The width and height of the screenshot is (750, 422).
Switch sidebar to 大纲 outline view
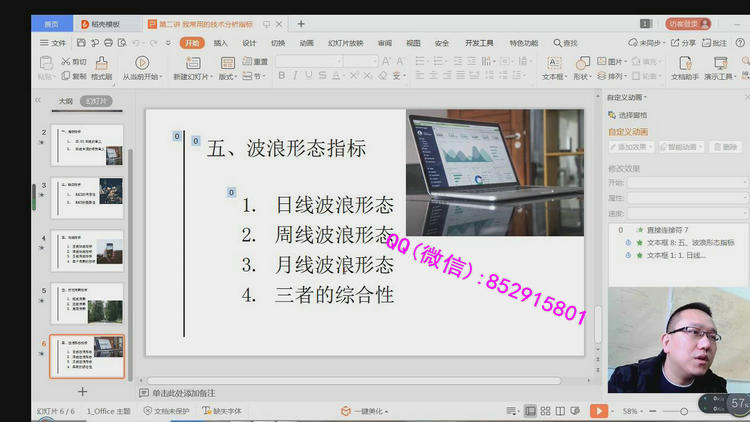point(66,101)
